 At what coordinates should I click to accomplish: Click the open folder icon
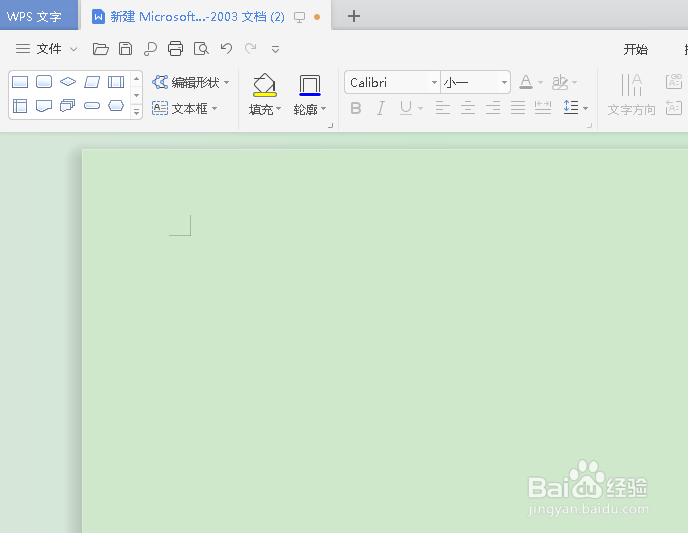tap(100, 49)
